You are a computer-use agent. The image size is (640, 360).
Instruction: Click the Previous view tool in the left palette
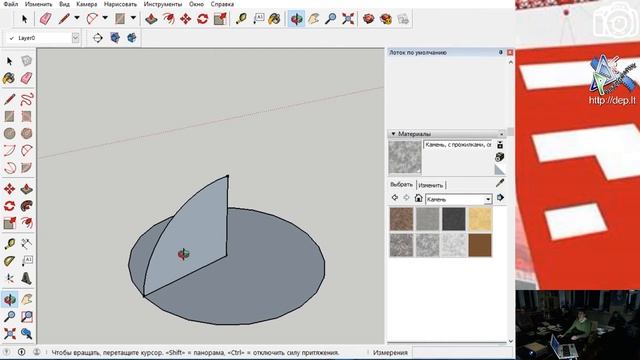click(x=26, y=334)
